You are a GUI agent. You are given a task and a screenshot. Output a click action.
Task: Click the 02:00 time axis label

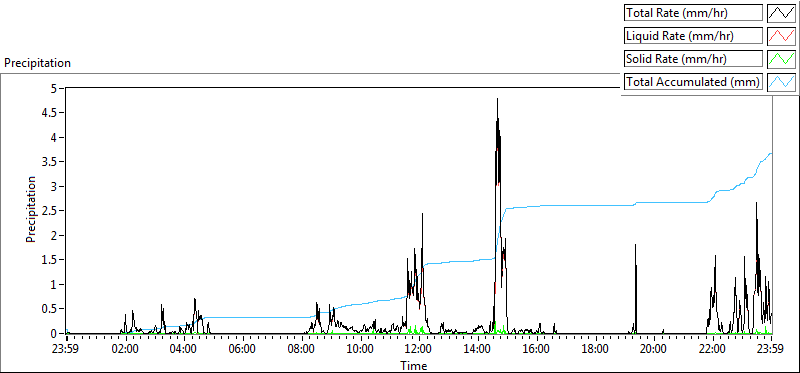(126, 350)
